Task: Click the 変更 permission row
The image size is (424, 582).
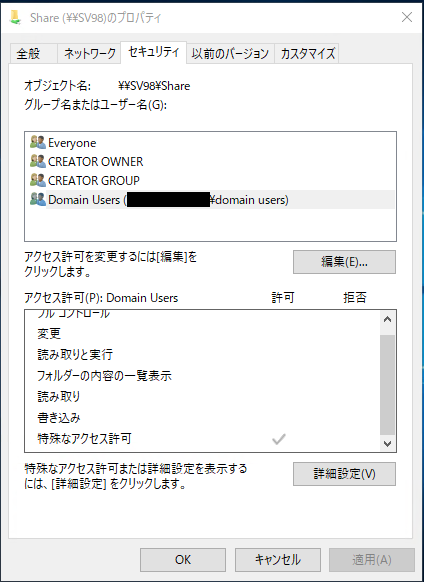Action: pos(202,334)
